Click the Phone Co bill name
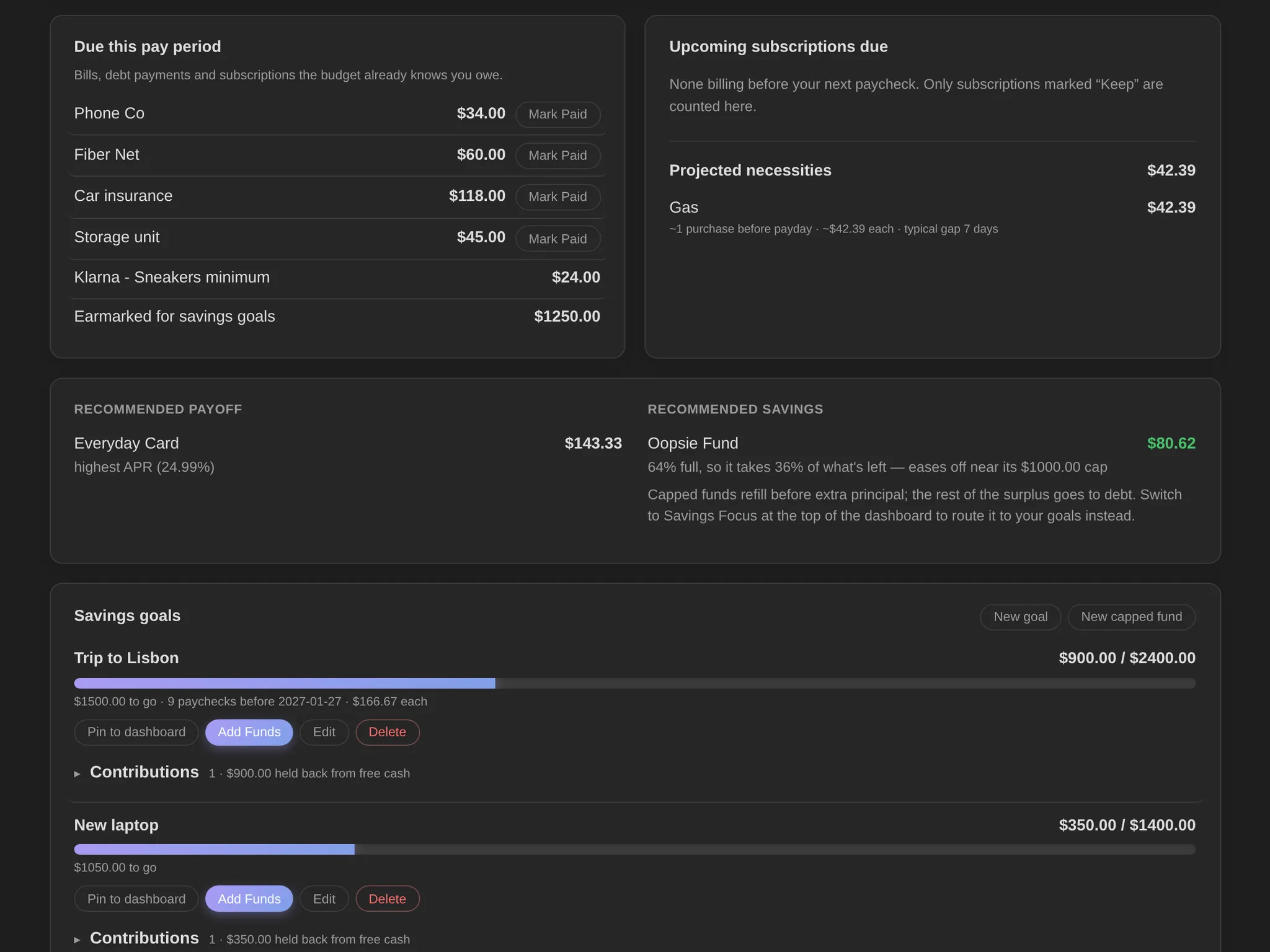This screenshot has width=1270, height=952. pos(109,113)
